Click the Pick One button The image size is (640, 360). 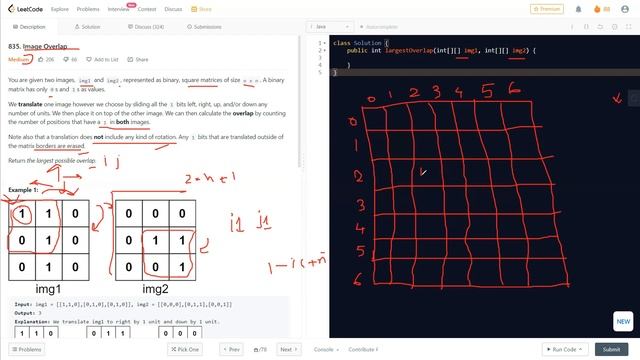click(185, 349)
